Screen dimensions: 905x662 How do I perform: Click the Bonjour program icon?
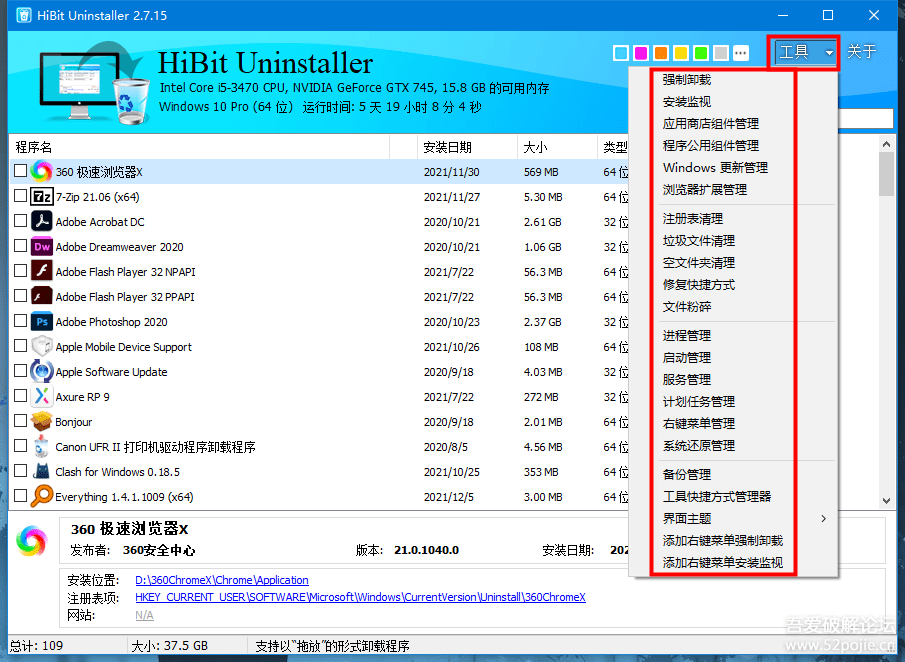pos(42,421)
